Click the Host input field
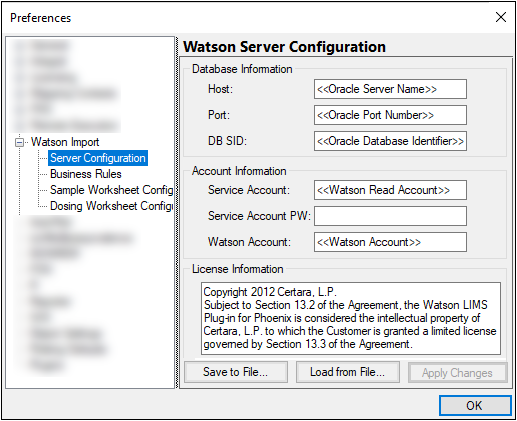Image resolution: width=517 pixels, height=421 pixels. (390, 89)
